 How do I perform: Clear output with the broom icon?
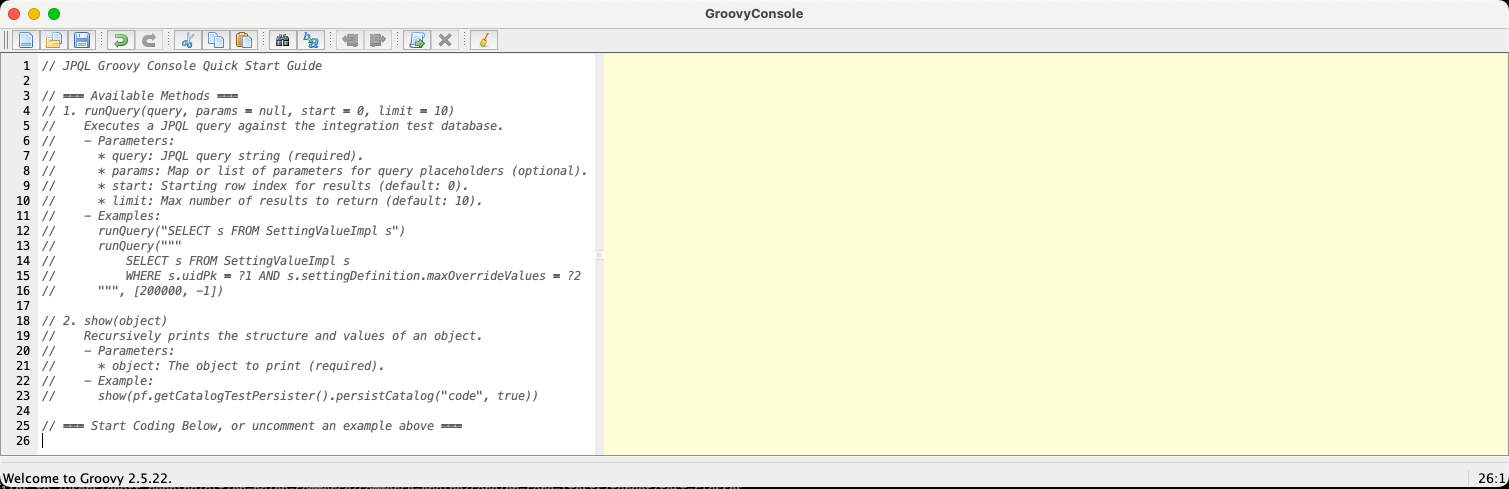484,40
